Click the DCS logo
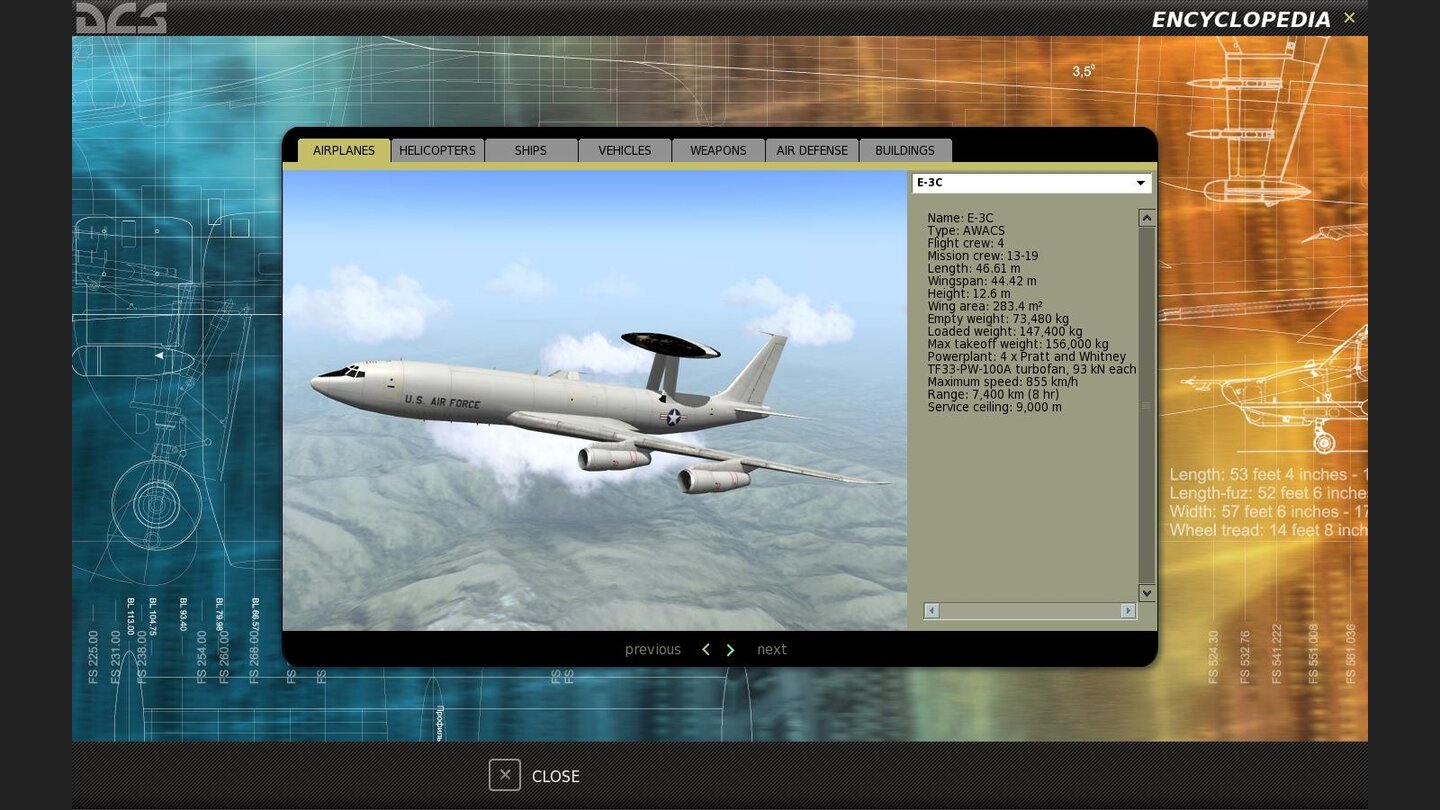Viewport: 1440px width, 810px height. pyautogui.click(x=121, y=17)
